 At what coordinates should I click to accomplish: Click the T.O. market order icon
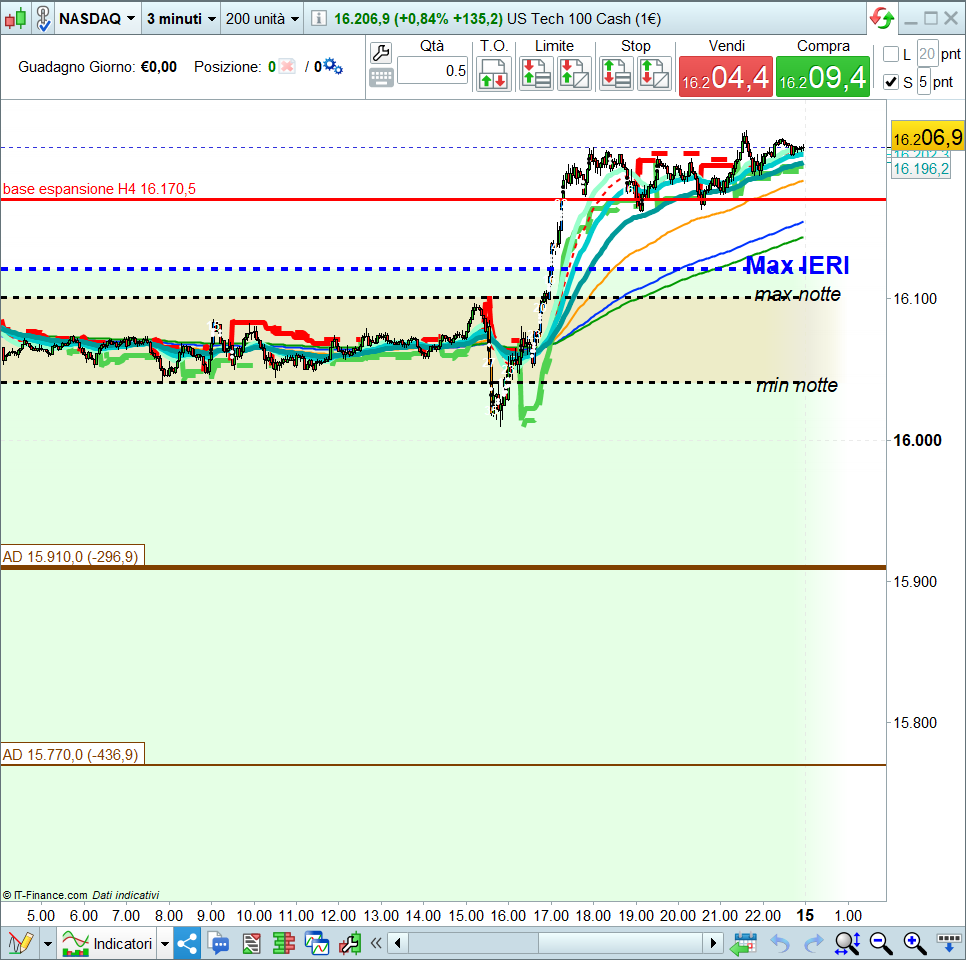pyautogui.click(x=493, y=74)
